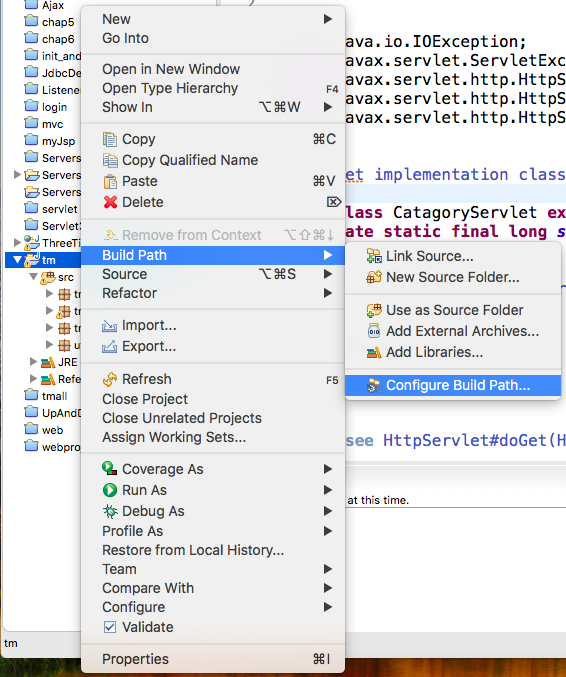Screen dimensions: 566x677
Task: Click the Refresh arrows icon
Action: click(110, 379)
